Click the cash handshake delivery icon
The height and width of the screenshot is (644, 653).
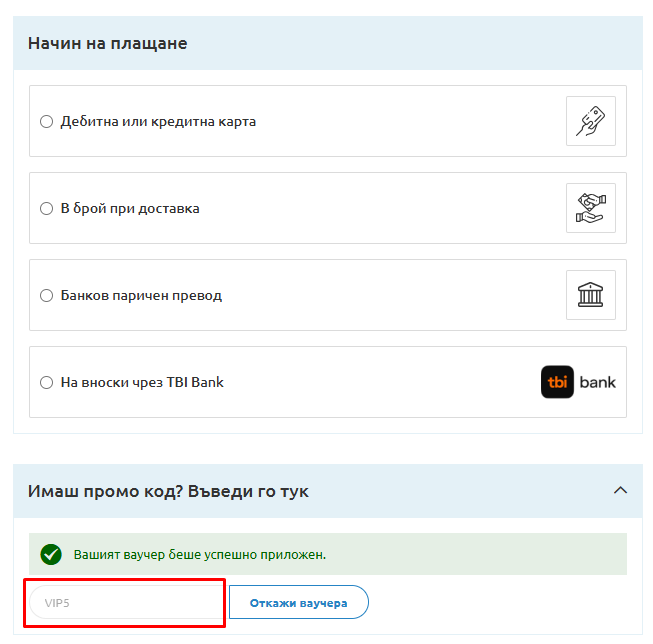click(590, 208)
